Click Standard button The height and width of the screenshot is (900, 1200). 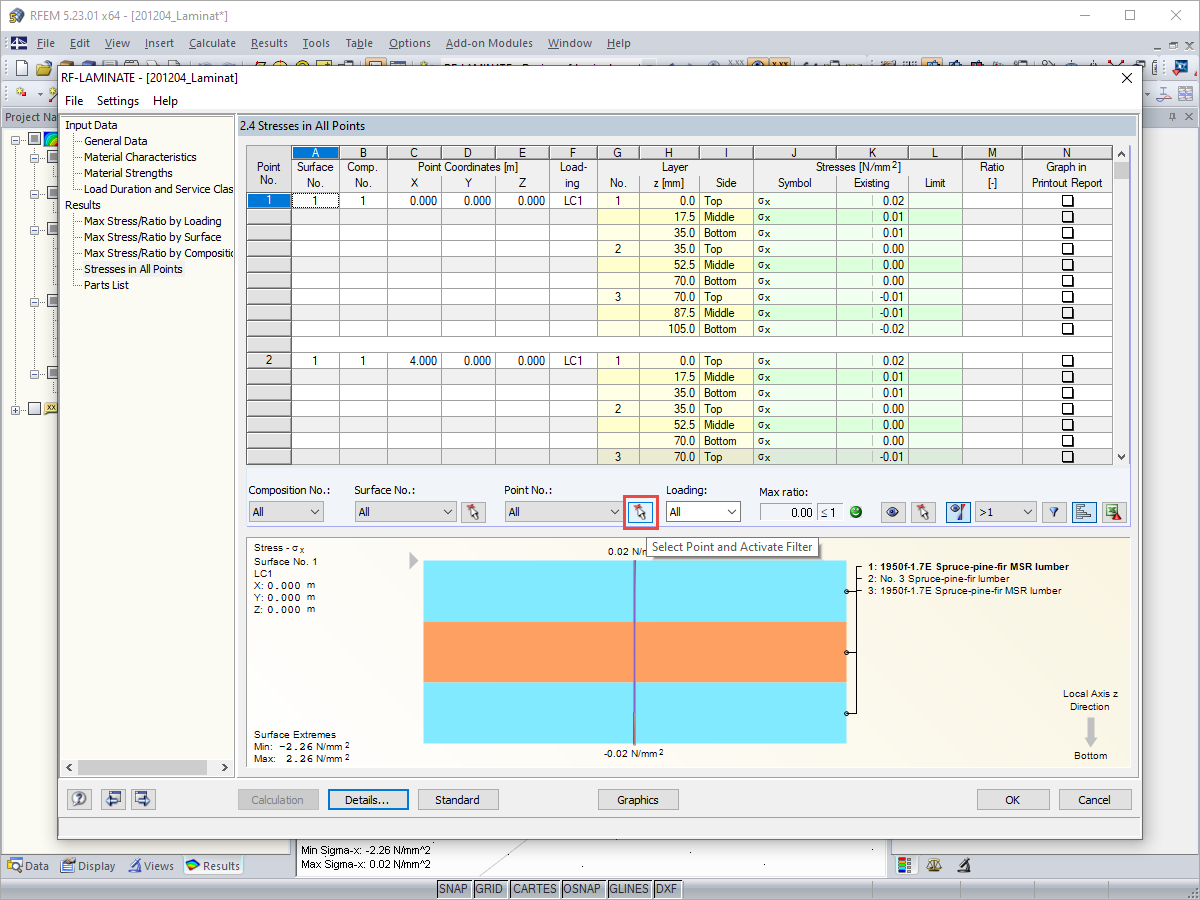pyautogui.click(x=458, y=800)
